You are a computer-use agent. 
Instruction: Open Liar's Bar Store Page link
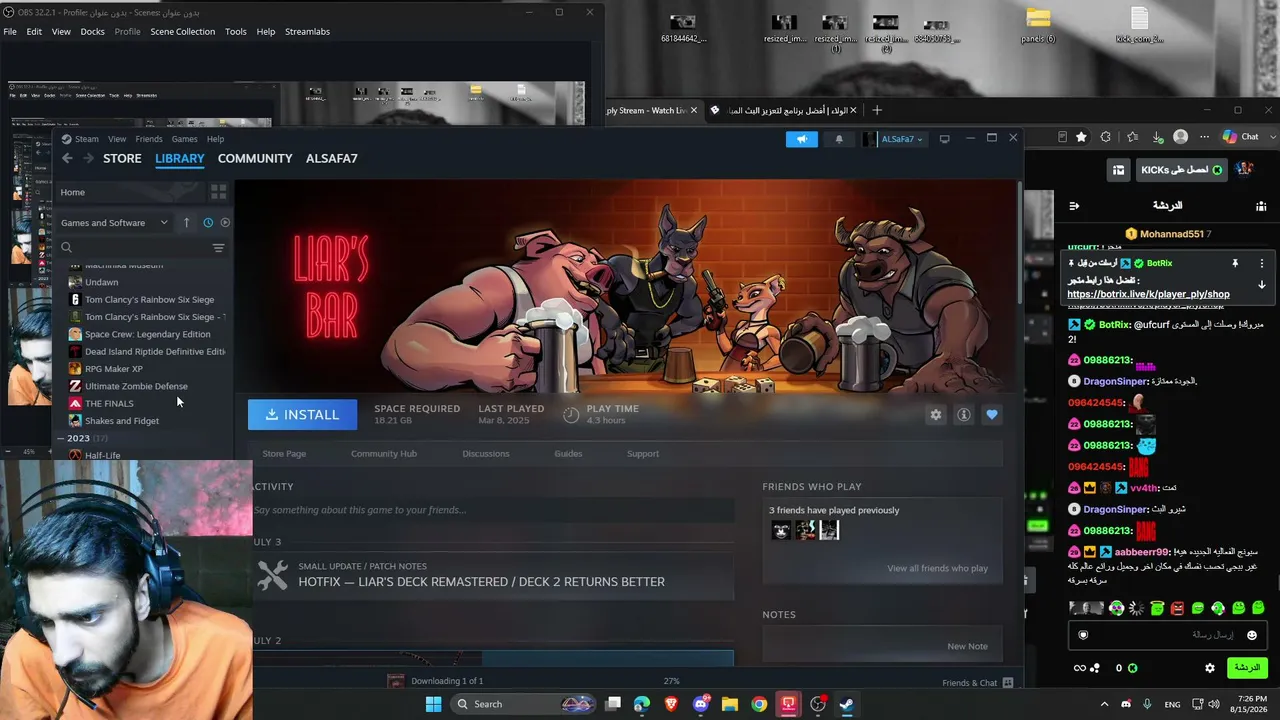[284, 454]
